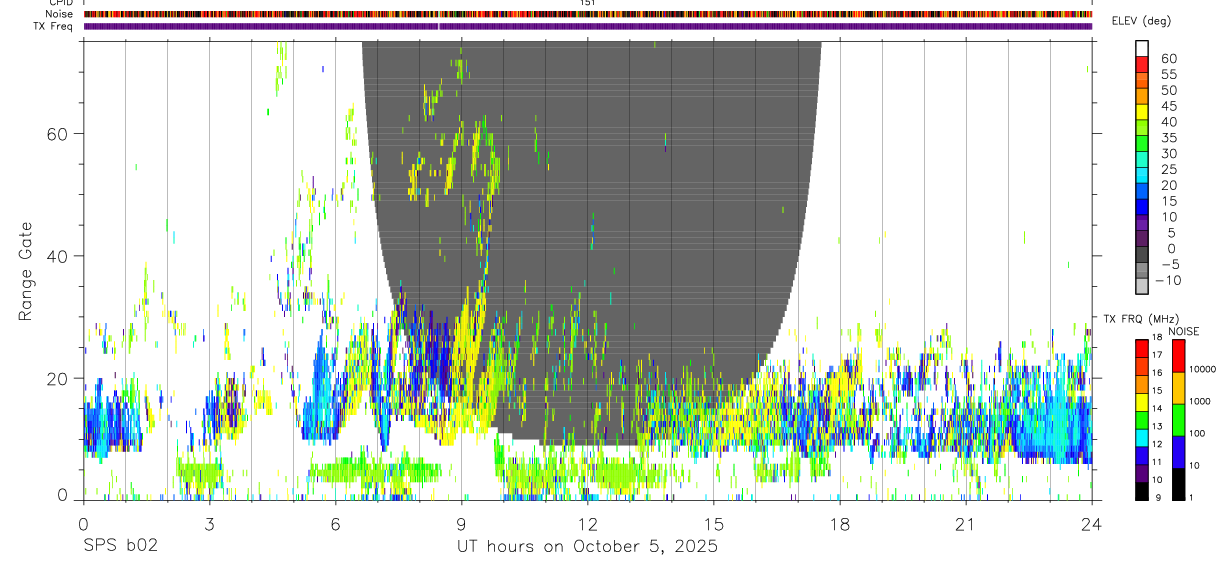Viewport: 1228px width, 567px height.
Task: Pick the white top segment of ELEV color bar
Action: (x=1141, y=48)
